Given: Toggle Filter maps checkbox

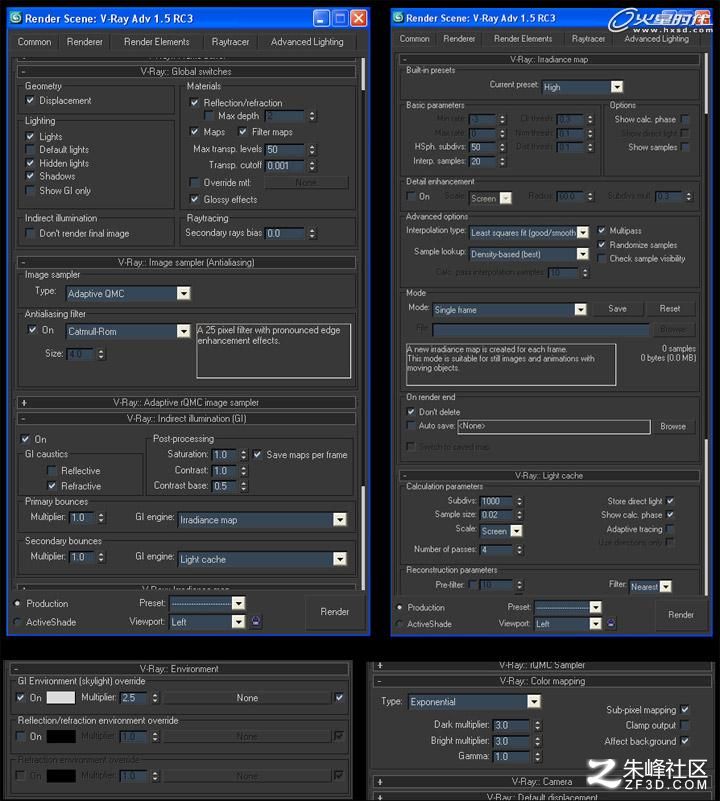Looking at the screenshot, I should [x=243, y=132].
